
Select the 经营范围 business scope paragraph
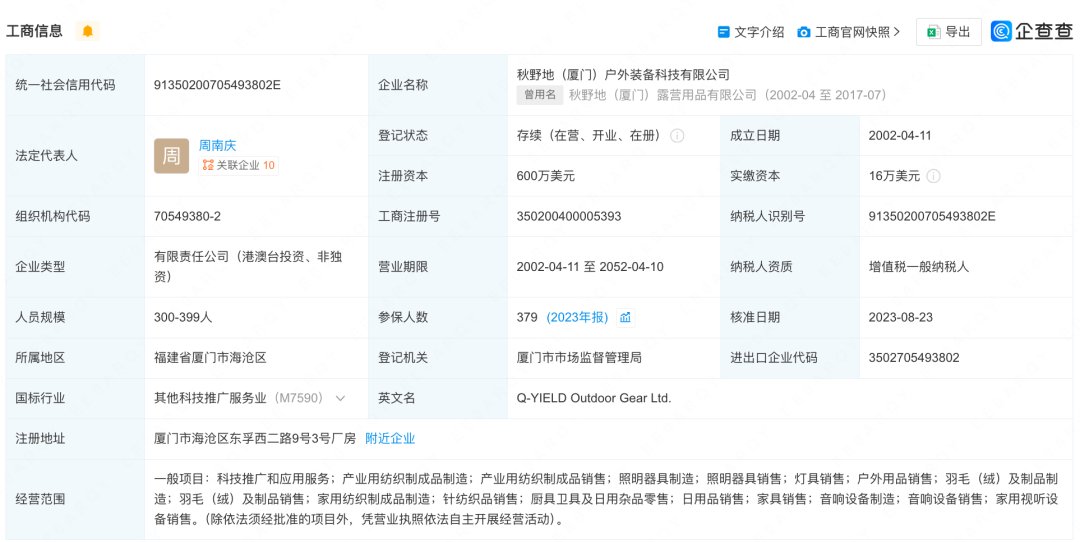(x=606, y=499)
